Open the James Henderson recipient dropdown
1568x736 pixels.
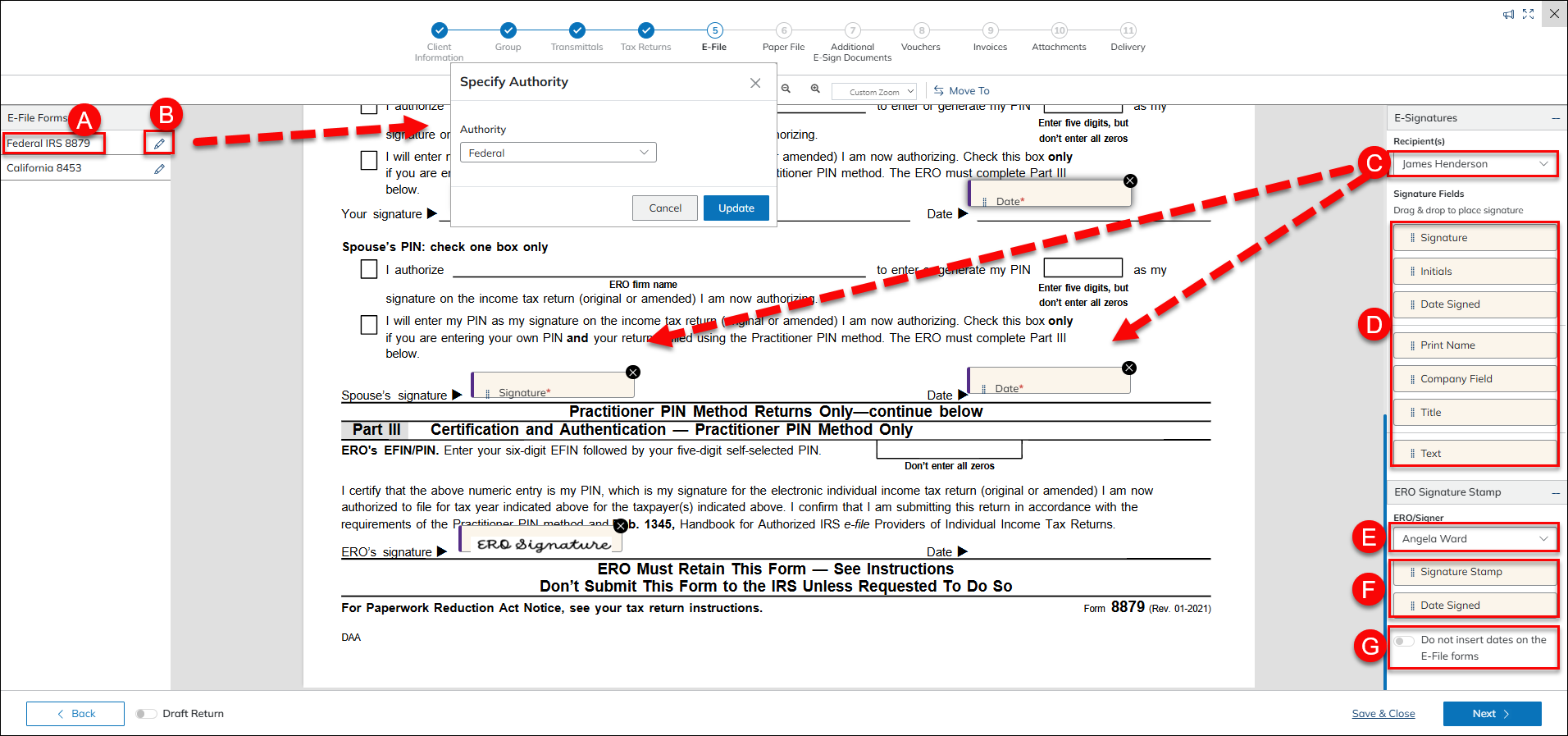click(x=1474, y=164)
